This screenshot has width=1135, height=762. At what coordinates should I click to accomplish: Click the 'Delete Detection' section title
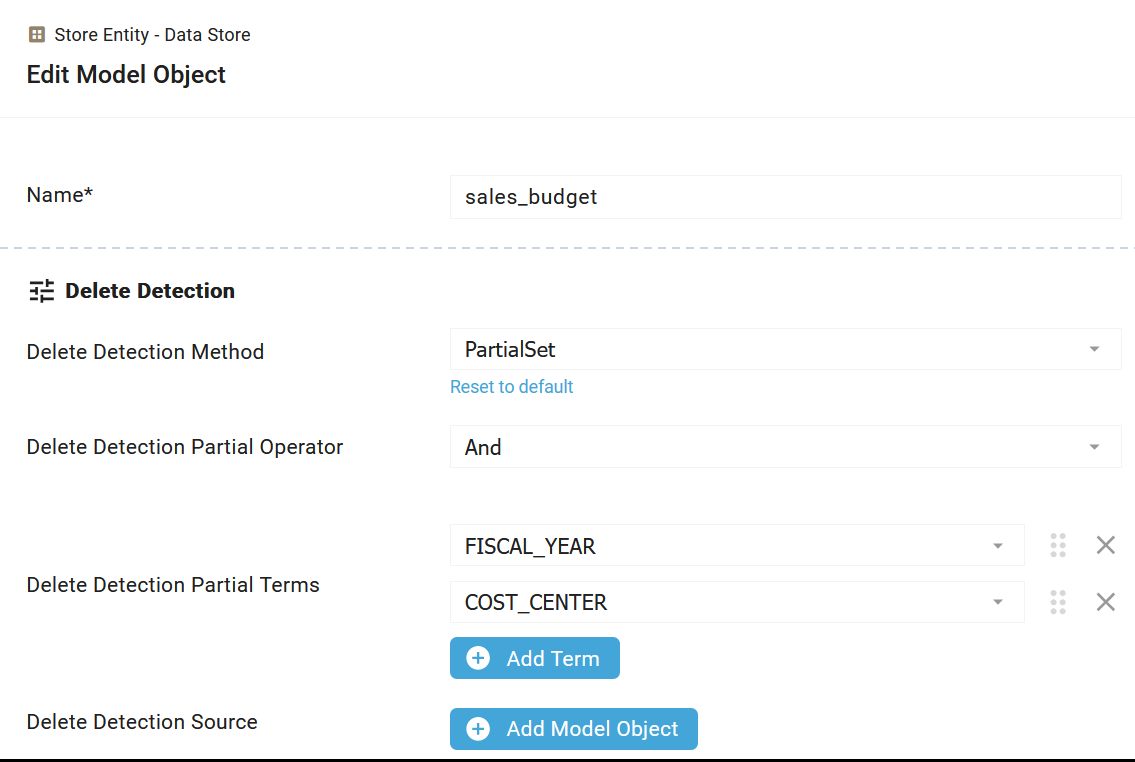click(150, 291)
